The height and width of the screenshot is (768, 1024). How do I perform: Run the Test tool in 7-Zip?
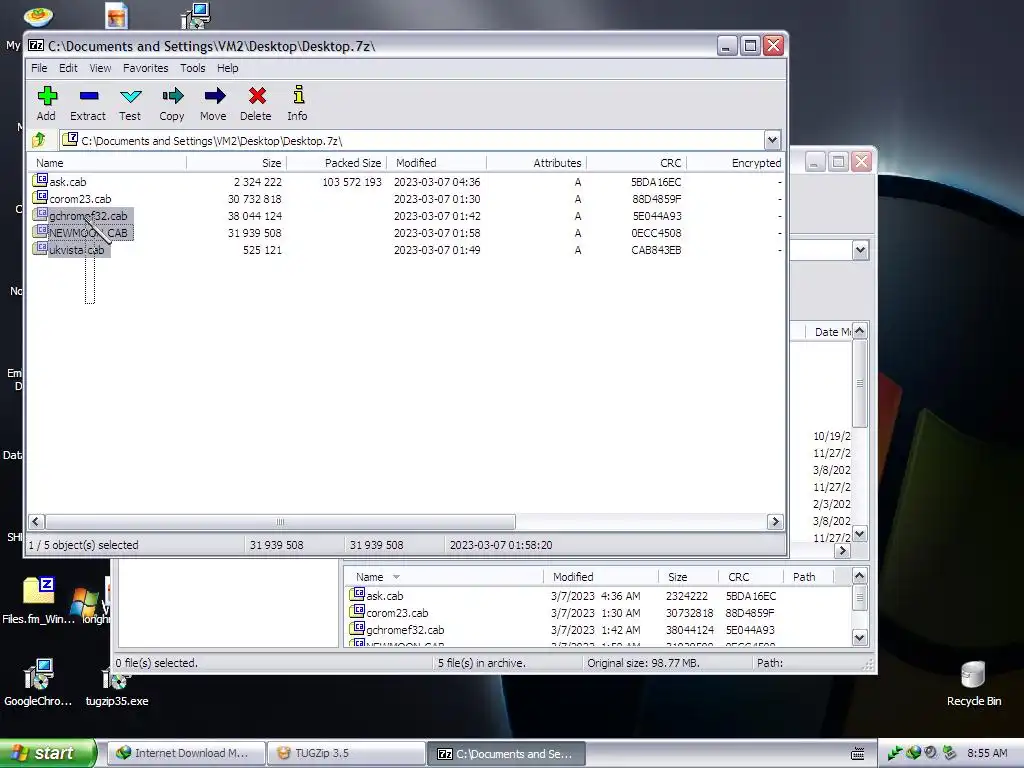click(x=130, y=104)
